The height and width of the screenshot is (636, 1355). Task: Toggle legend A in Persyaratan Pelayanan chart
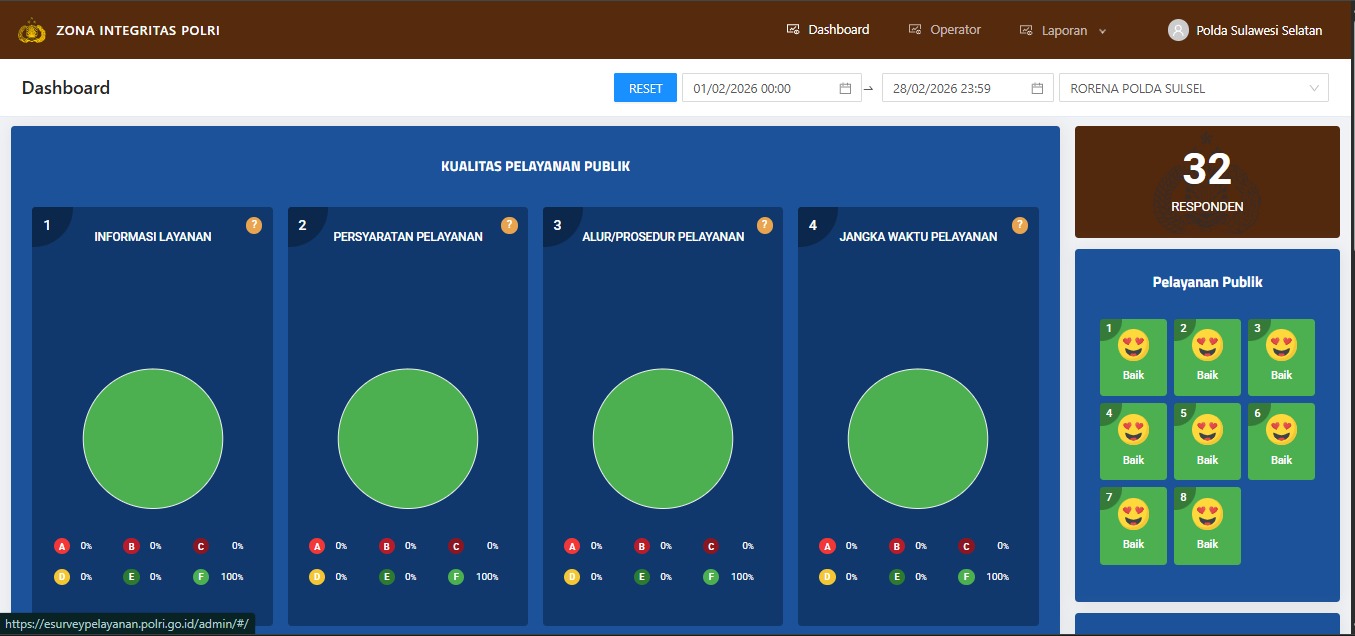click(317, 546)
